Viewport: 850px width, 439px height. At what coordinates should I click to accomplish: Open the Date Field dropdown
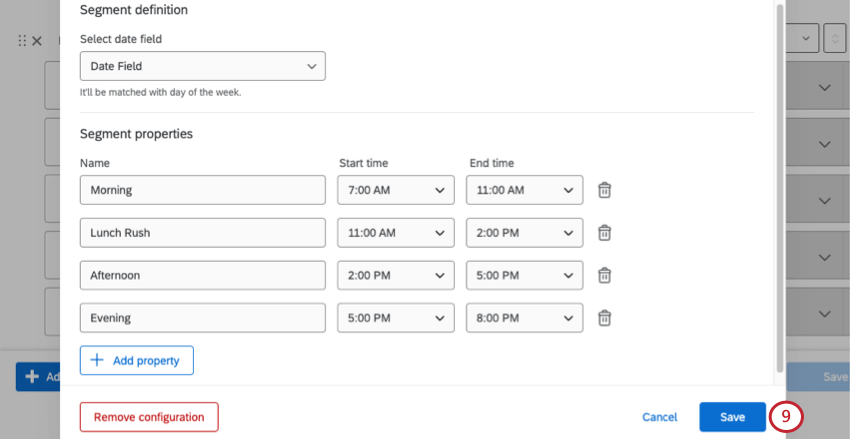tap(202, 67)
